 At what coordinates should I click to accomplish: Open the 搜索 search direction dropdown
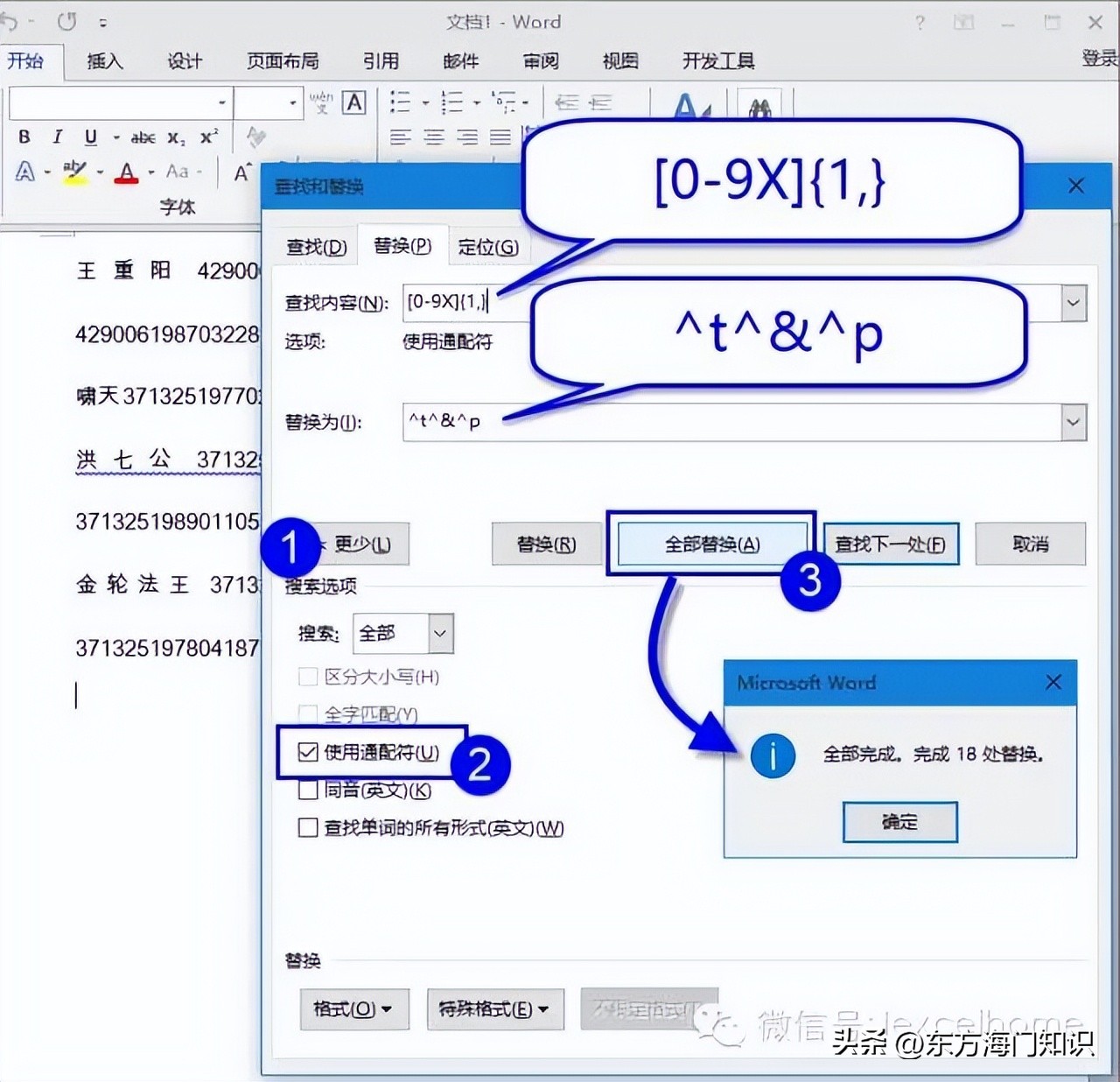click(x=440, y=634)
